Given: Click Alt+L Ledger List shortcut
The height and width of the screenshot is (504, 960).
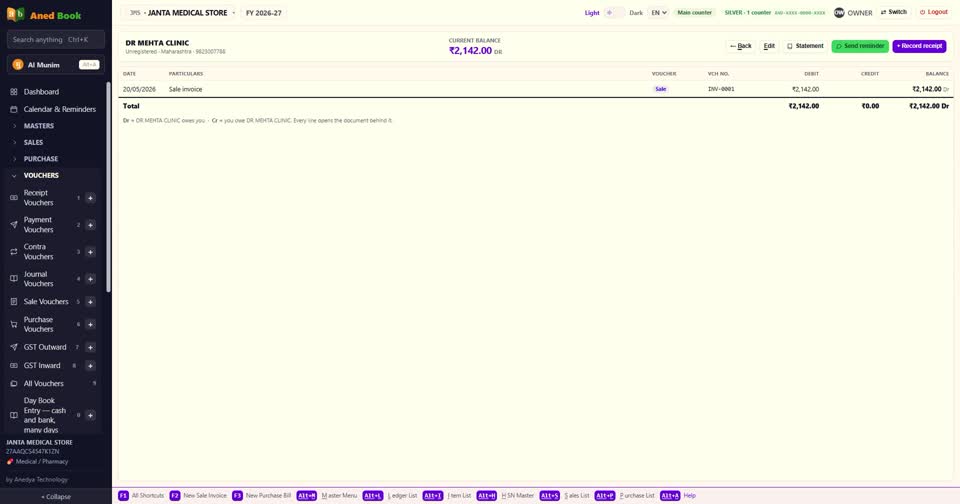Looking at the screenshot, I should (390, 495).
